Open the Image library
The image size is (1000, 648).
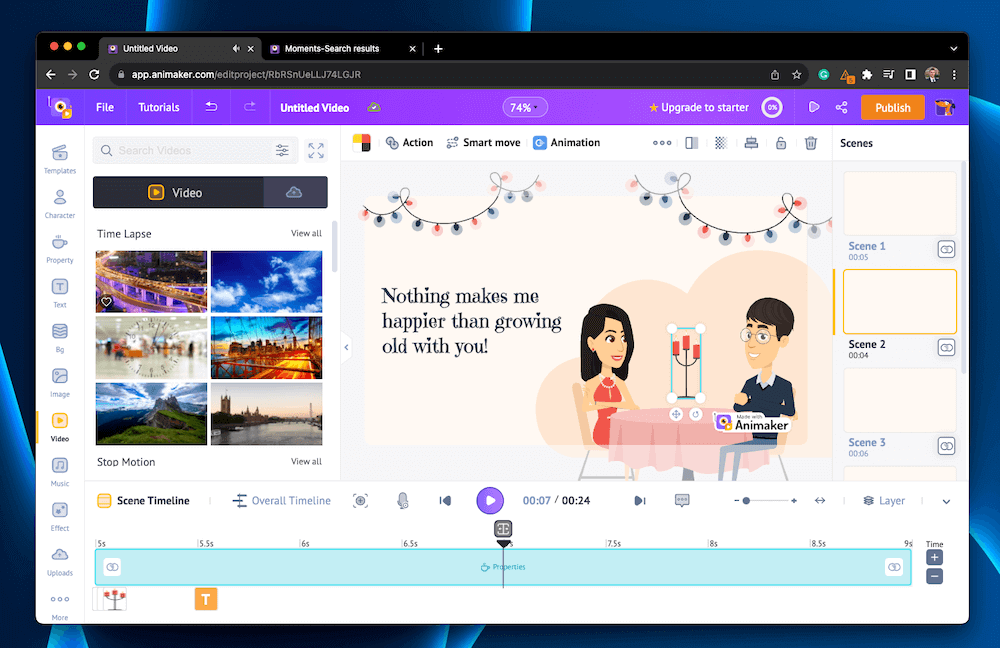[x=60, y=381]
